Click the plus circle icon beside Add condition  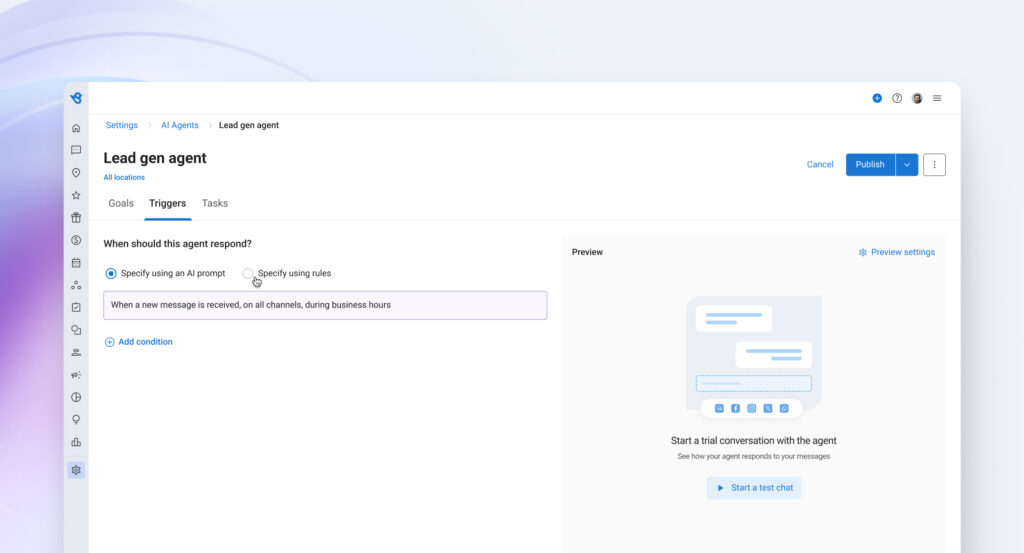(110, 342)
